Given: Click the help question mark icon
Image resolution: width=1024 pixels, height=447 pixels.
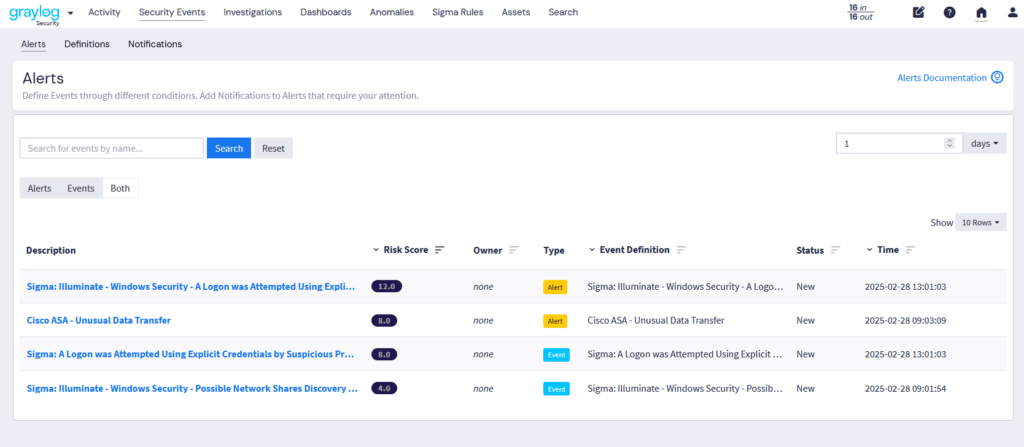Looking at the screenshot, I should pos(949,13).
